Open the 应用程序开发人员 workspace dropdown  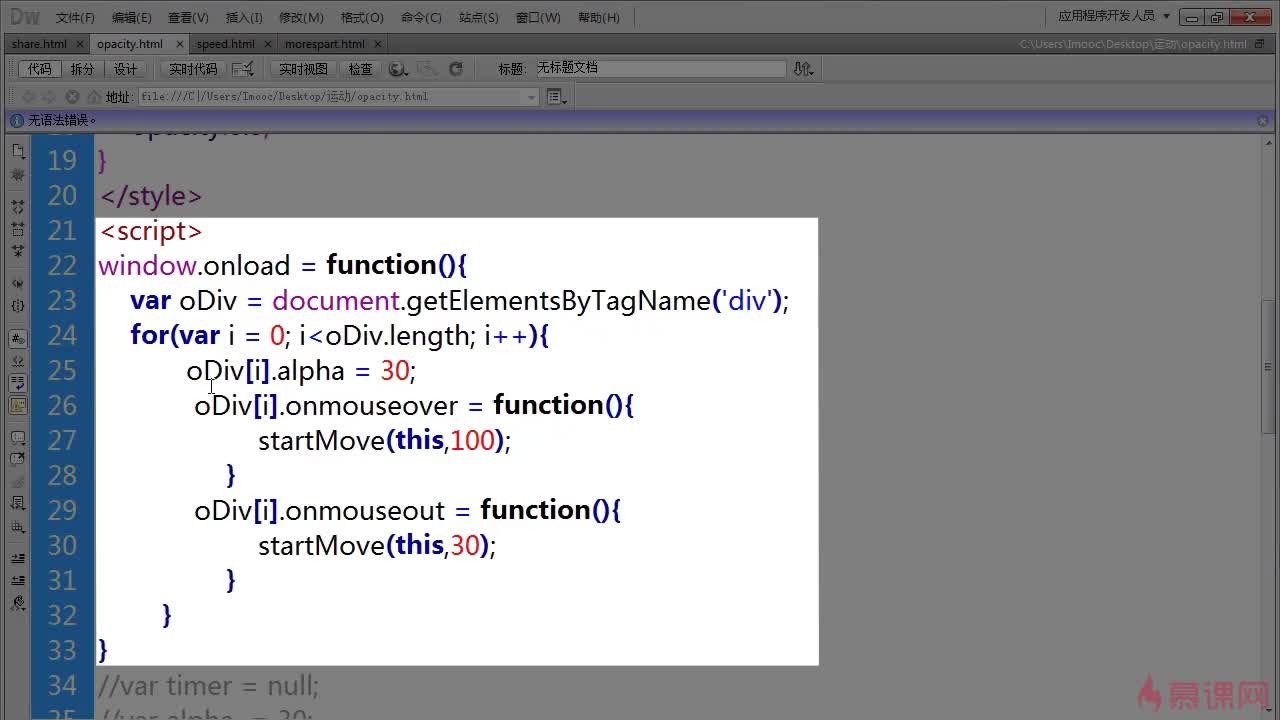[1114, 16]
